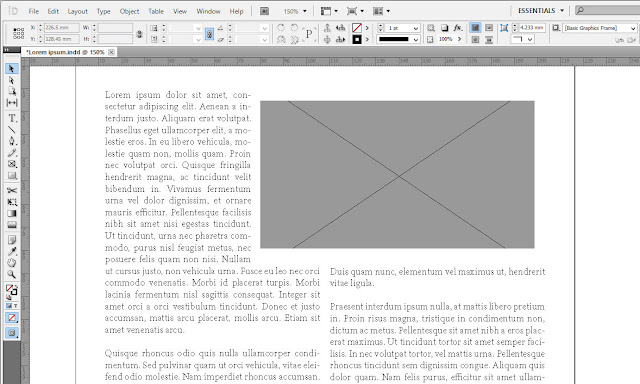Toggle No Text Wrap button
Viewport: 640px width, 384px height.
(475, 28)
